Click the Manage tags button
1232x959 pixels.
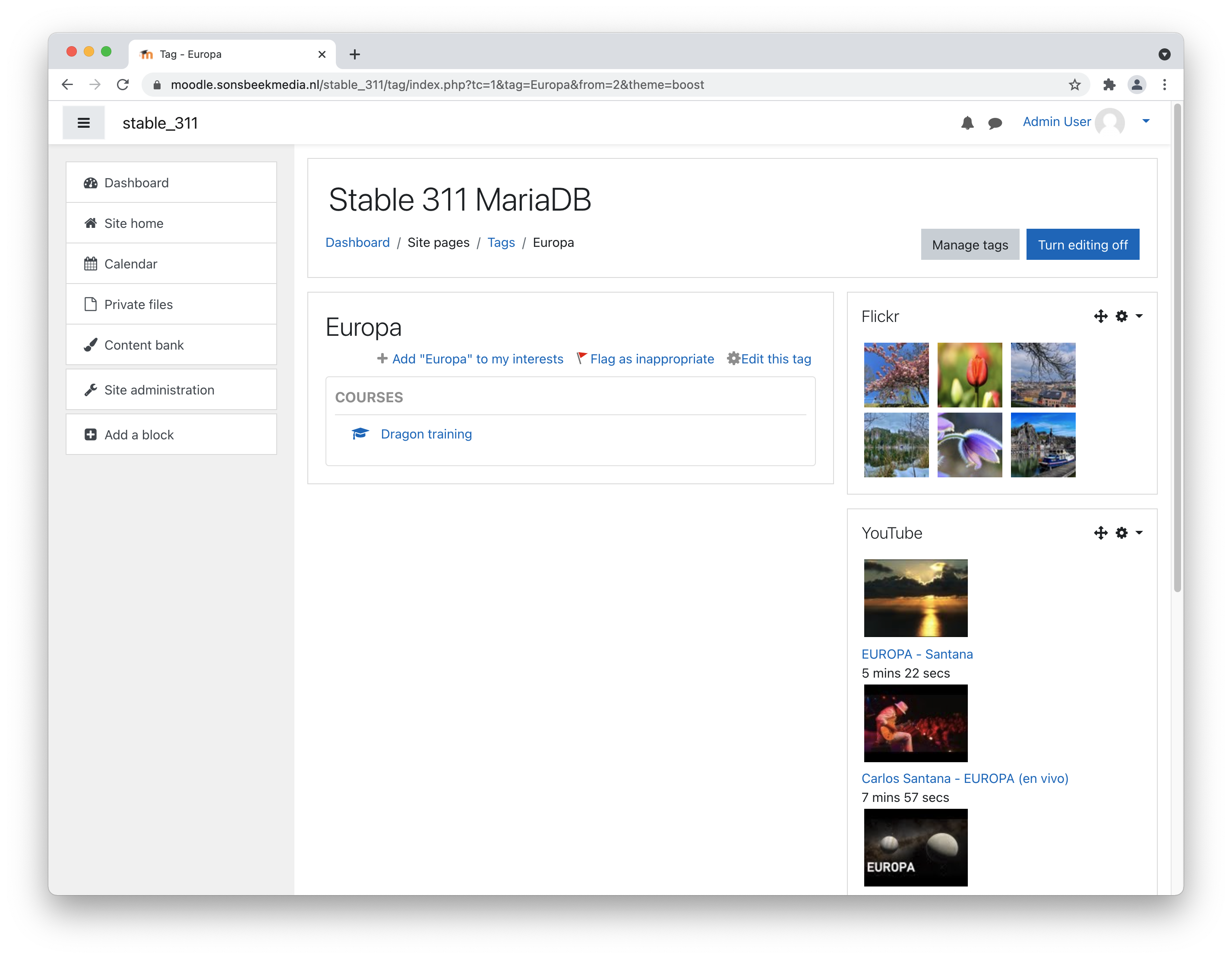coord(970,245)
